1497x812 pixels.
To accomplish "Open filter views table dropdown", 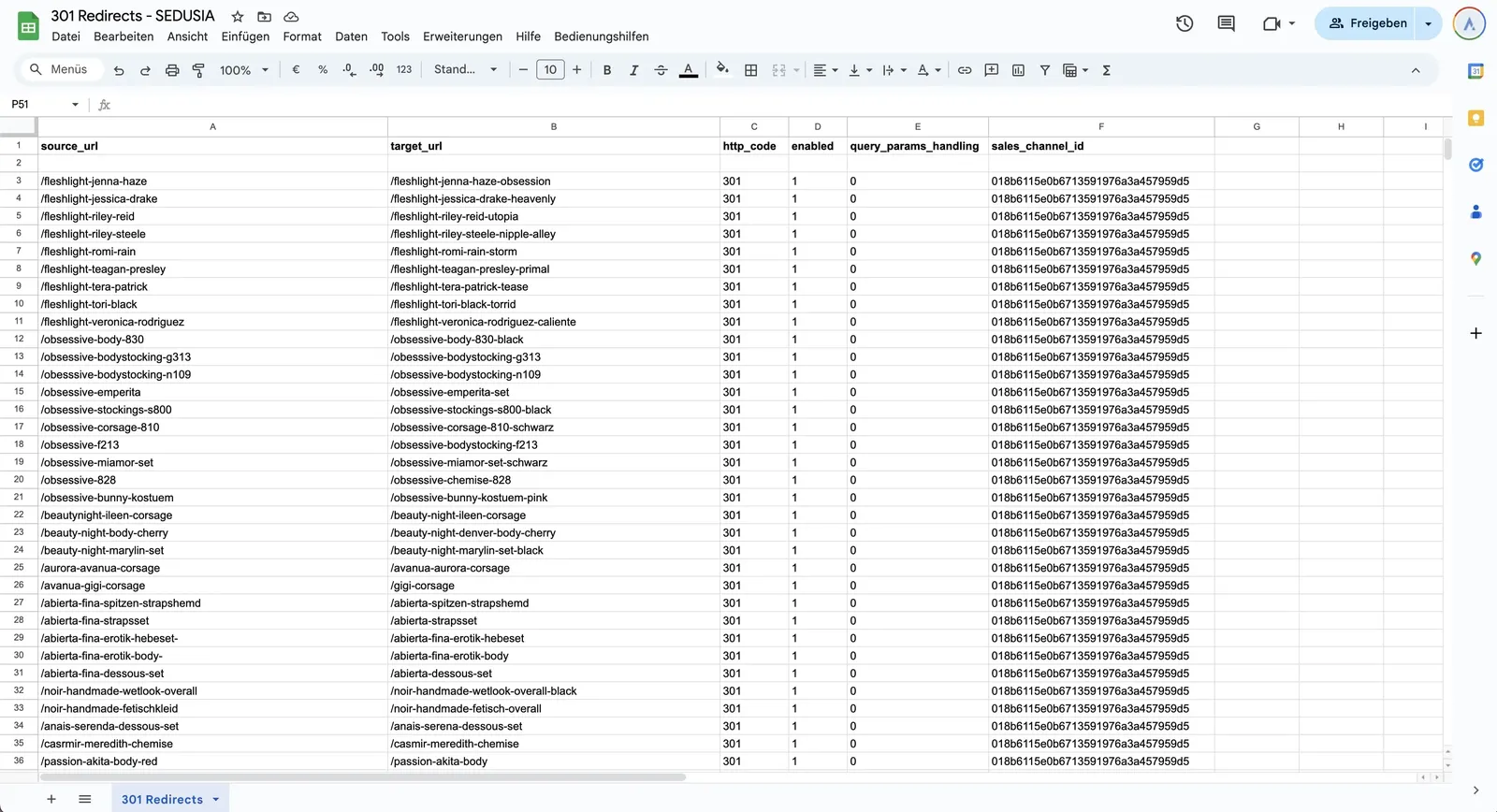I will [1076, 69].
